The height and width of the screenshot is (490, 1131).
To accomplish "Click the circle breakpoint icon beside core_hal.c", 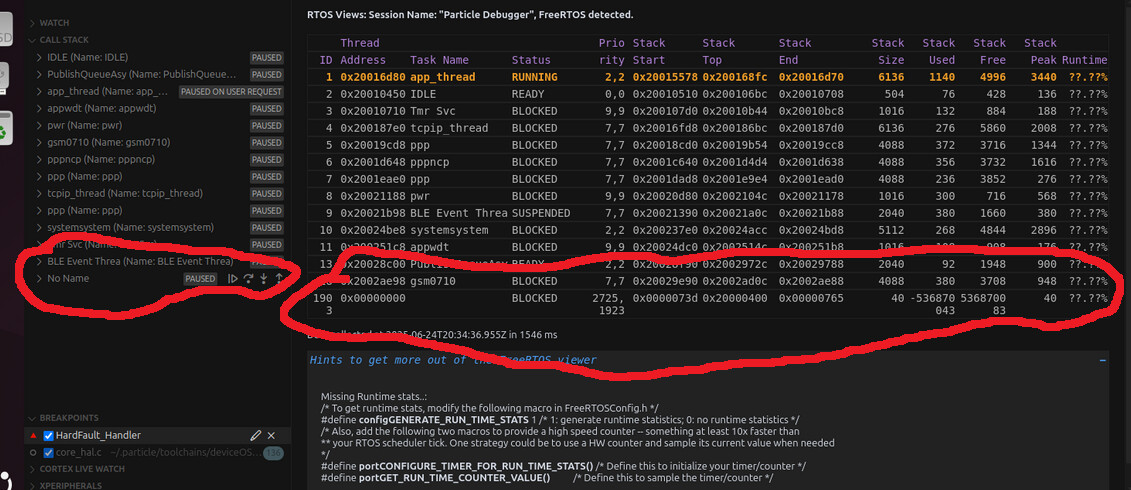I will coord(33,452).
